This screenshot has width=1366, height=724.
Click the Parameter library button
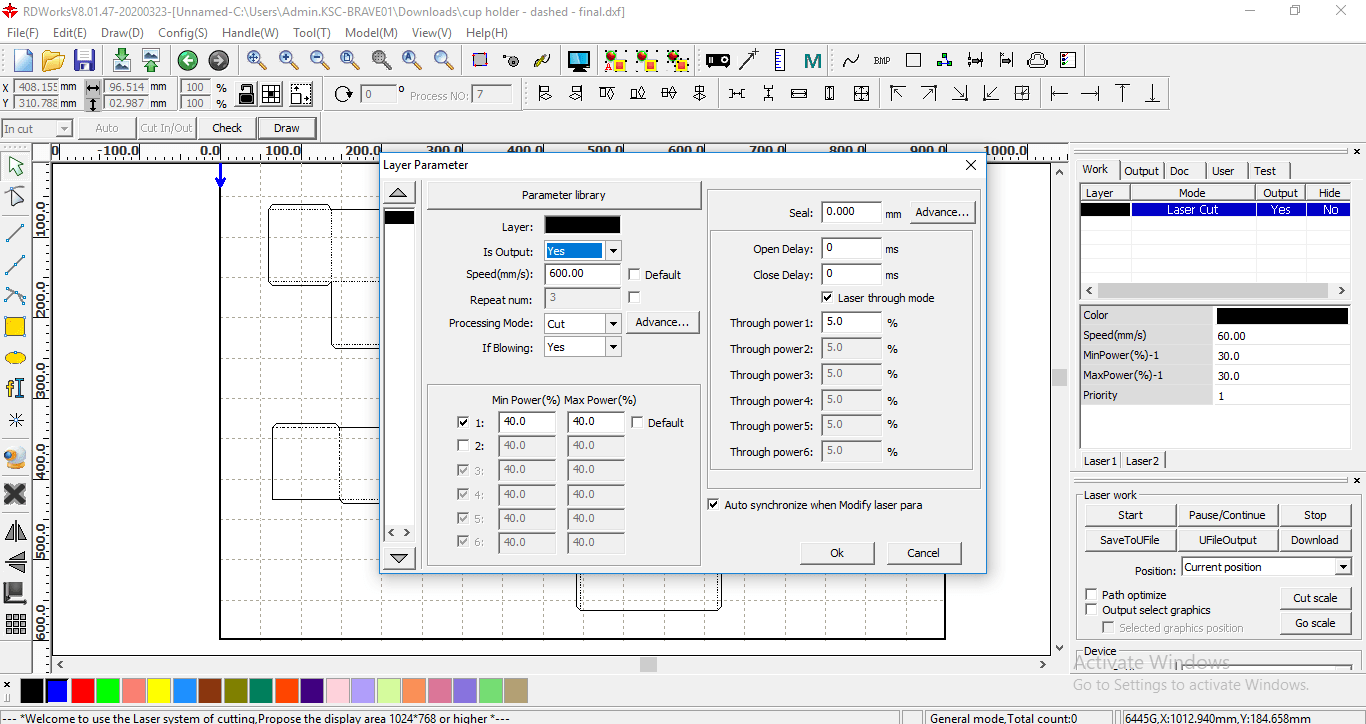tap(563, 195)
